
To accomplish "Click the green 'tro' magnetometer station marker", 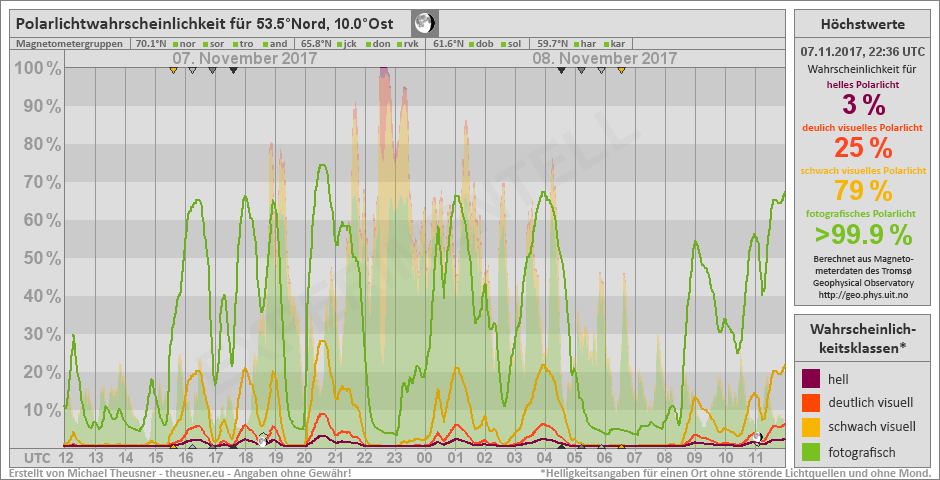I will click(x=234, y=44).
